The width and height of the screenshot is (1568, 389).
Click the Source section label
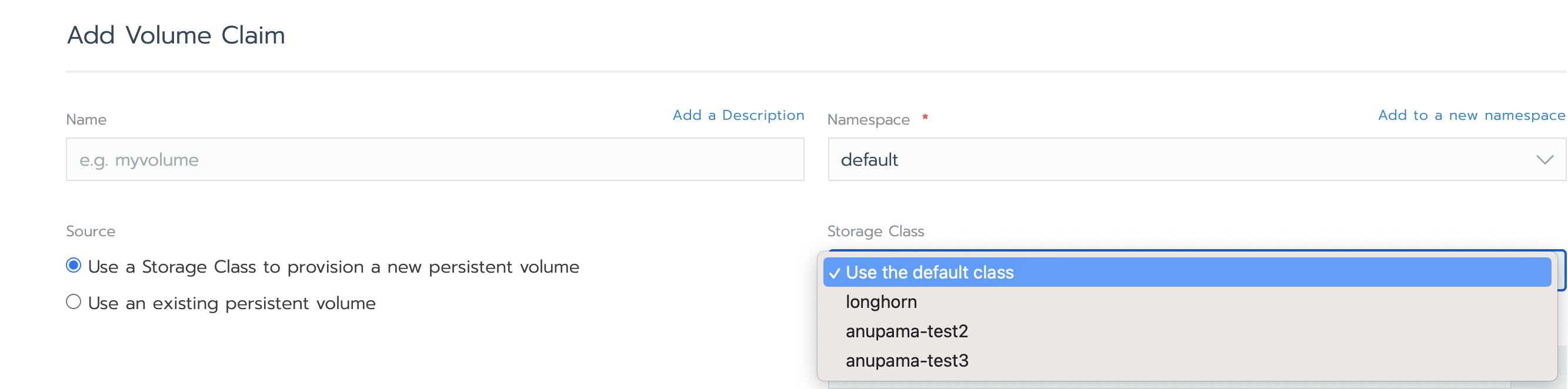[90, 231]
